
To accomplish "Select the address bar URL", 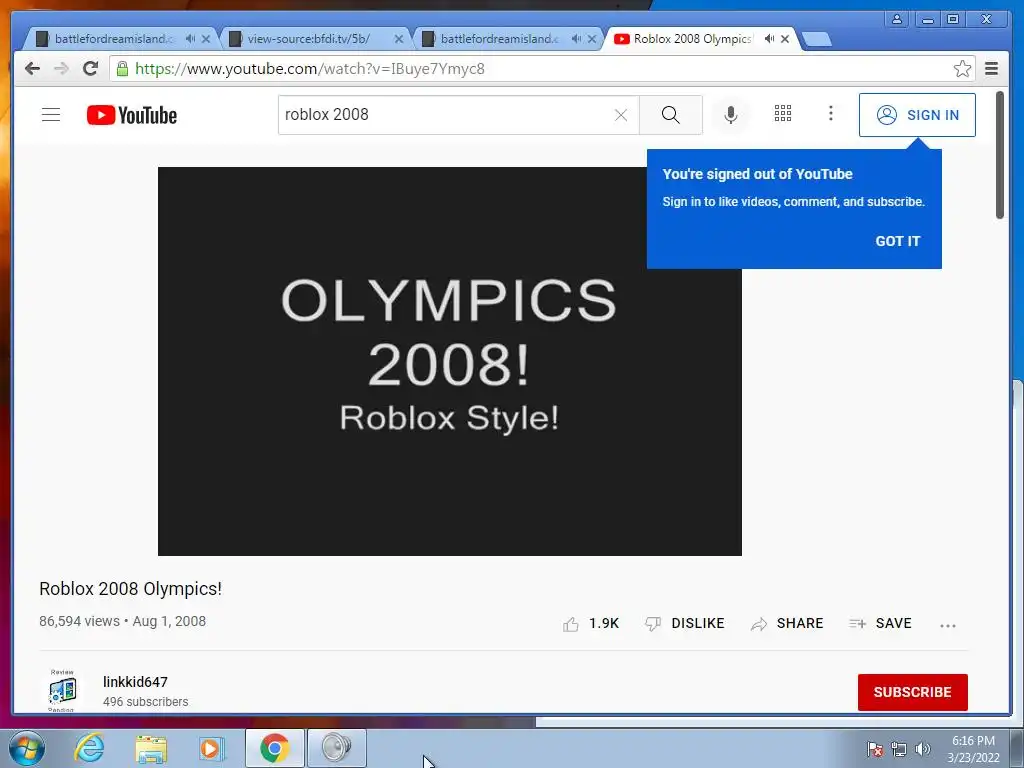I will click(x=310, y=69).
